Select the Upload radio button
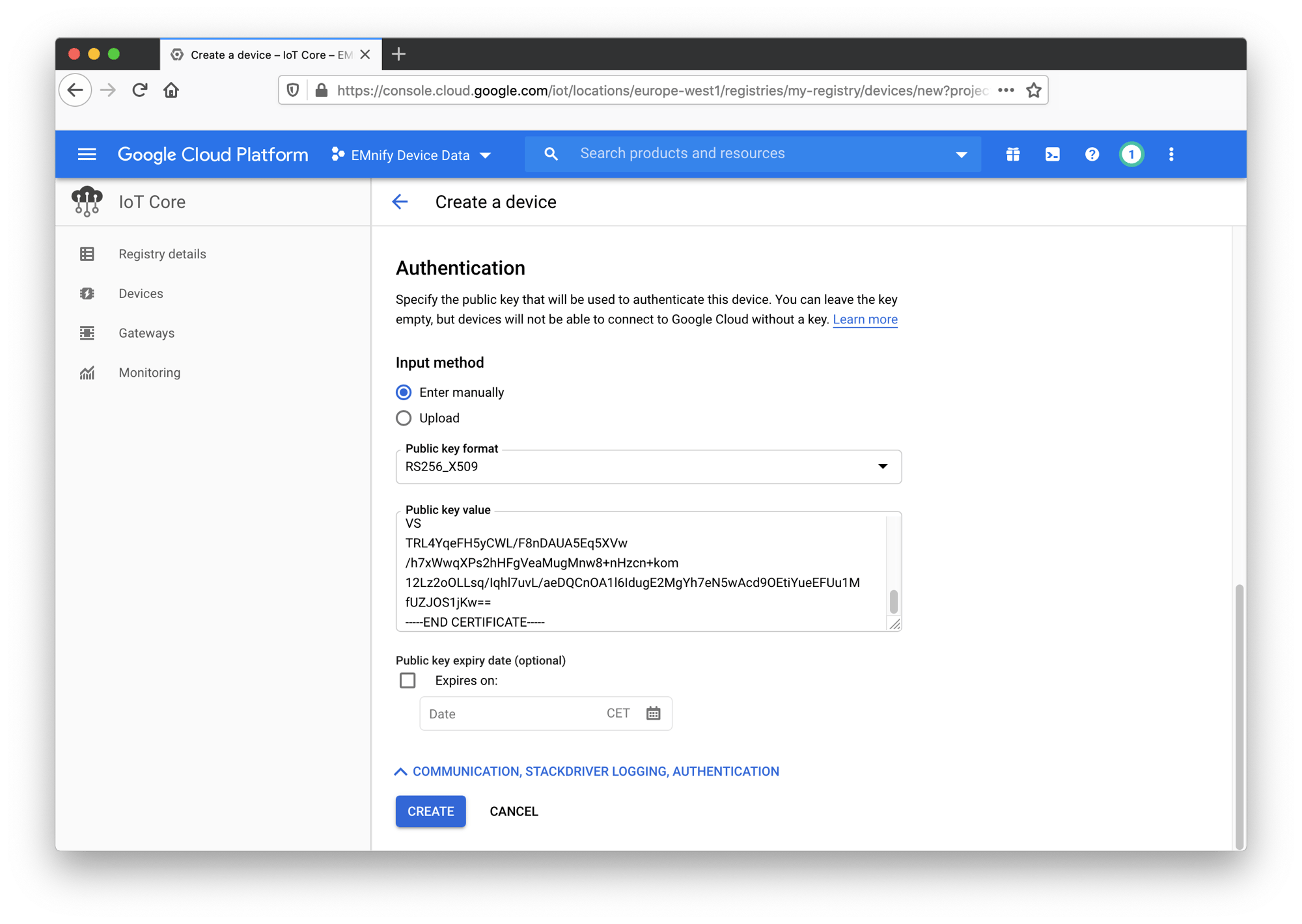This screenshot has height=924, width=1302. (404, 418)
